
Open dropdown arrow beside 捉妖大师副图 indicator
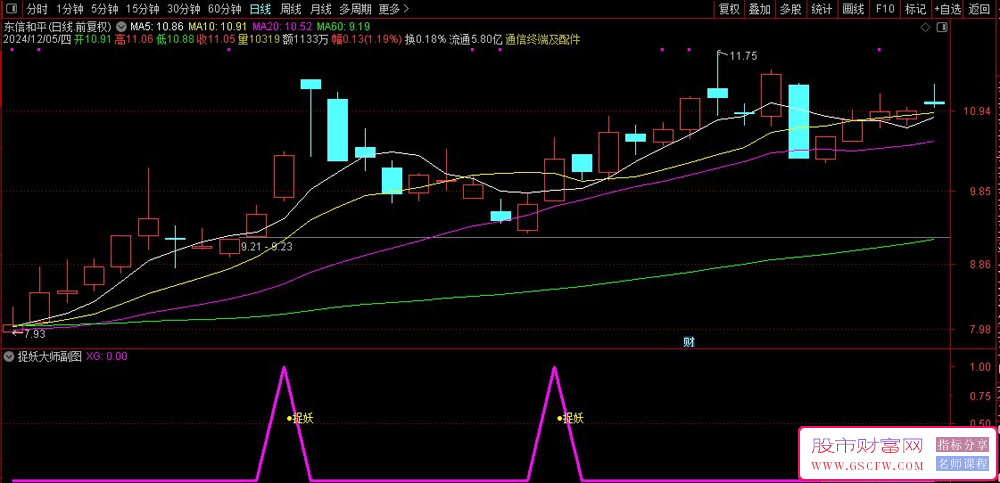coord(10,357)
